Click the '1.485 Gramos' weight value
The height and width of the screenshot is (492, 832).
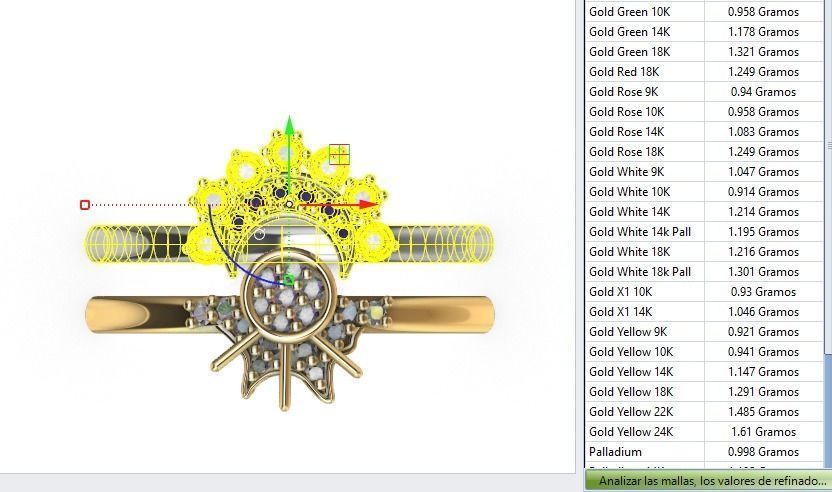point(763,412)
